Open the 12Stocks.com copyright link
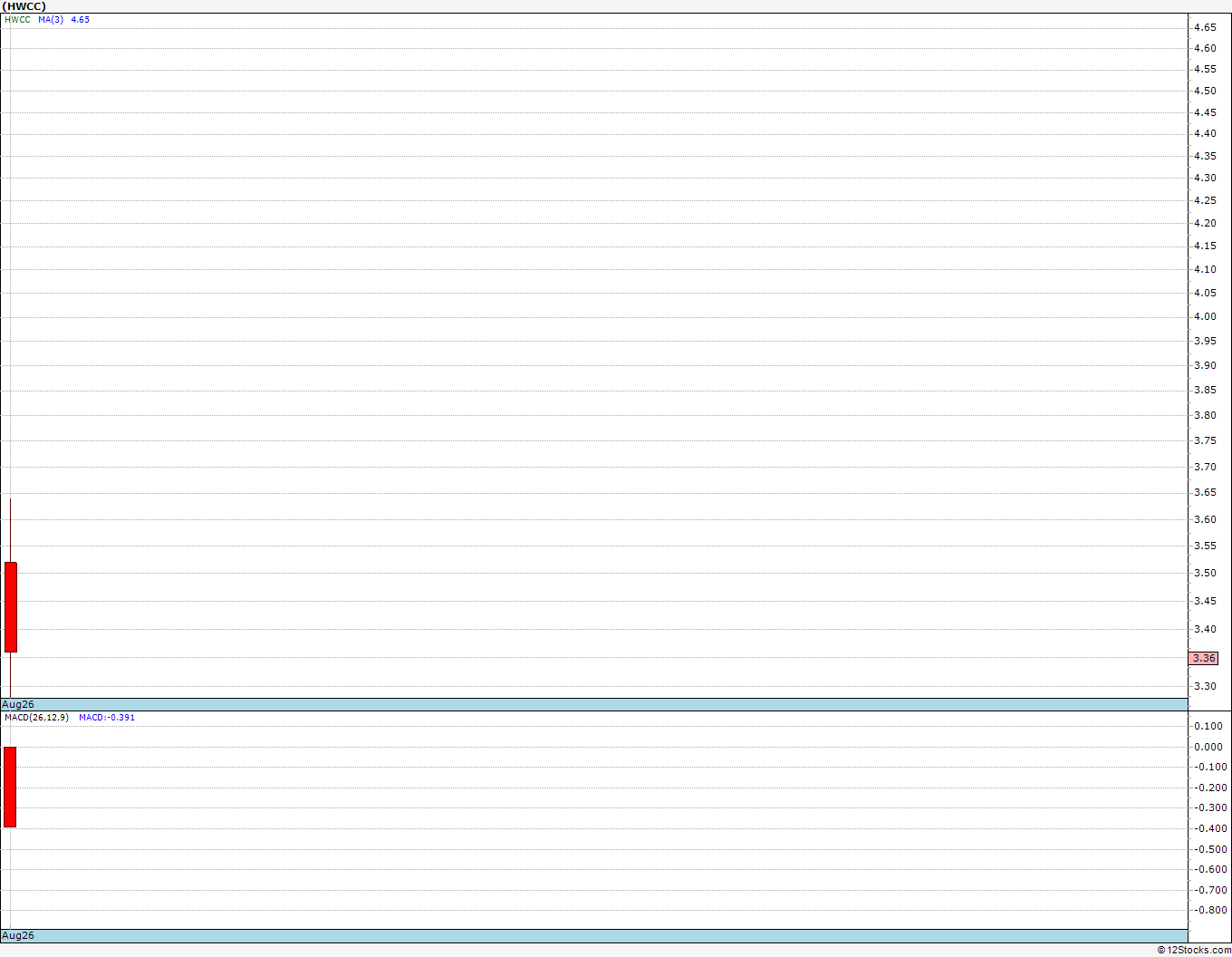The width and height of the screenshot is (1232, 957). pyautogui.click(x=1194, y=950)
